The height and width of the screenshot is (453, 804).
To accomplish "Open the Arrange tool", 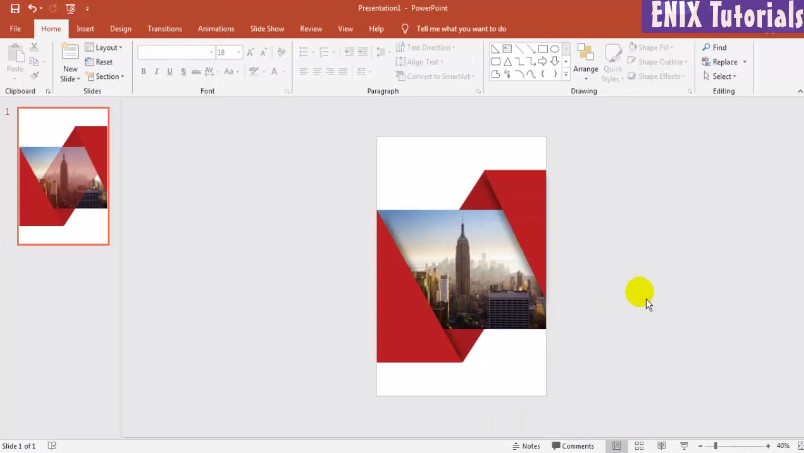I will (x=586, y=60).
